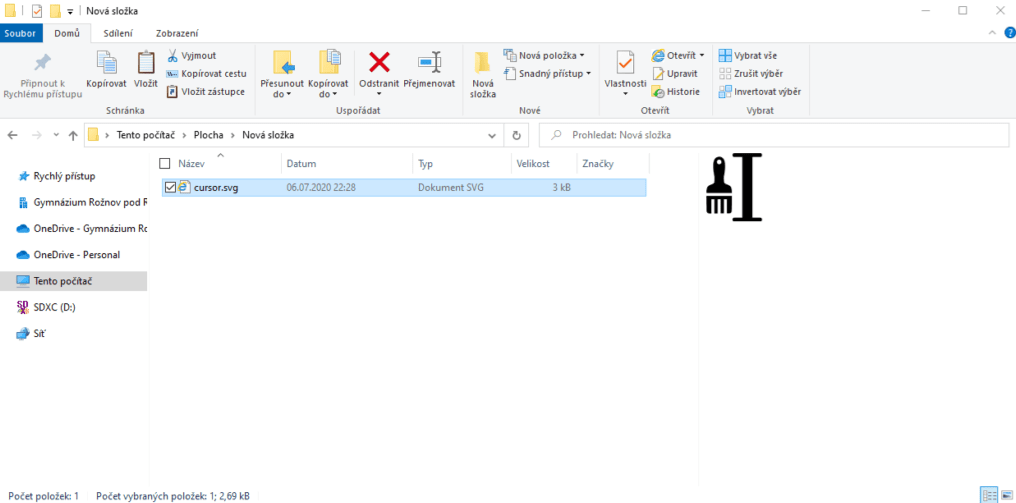
Task: Click the Přejmenovat rename icon
Action: coord(430,64)
